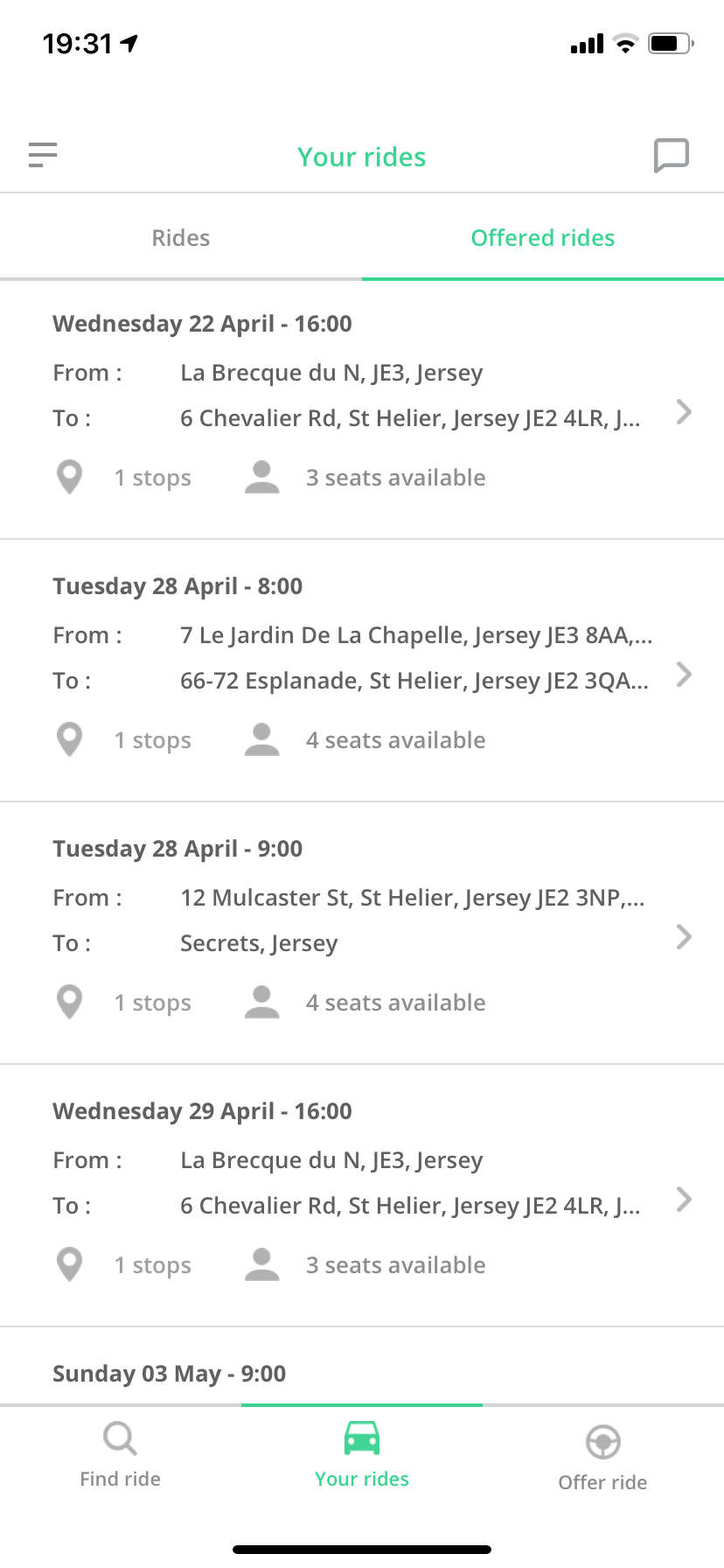Tap the Offer ride steering wheel icon

click(603, 1441)
